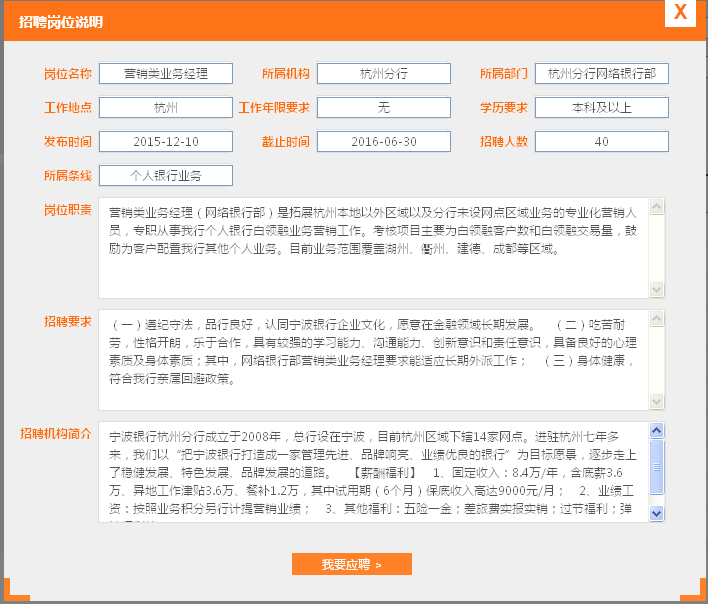Viewport: 708px width, 604px height.
Task: Click the 工作年限要求 label
Action: pyautogui.click(x=274, y=107)
